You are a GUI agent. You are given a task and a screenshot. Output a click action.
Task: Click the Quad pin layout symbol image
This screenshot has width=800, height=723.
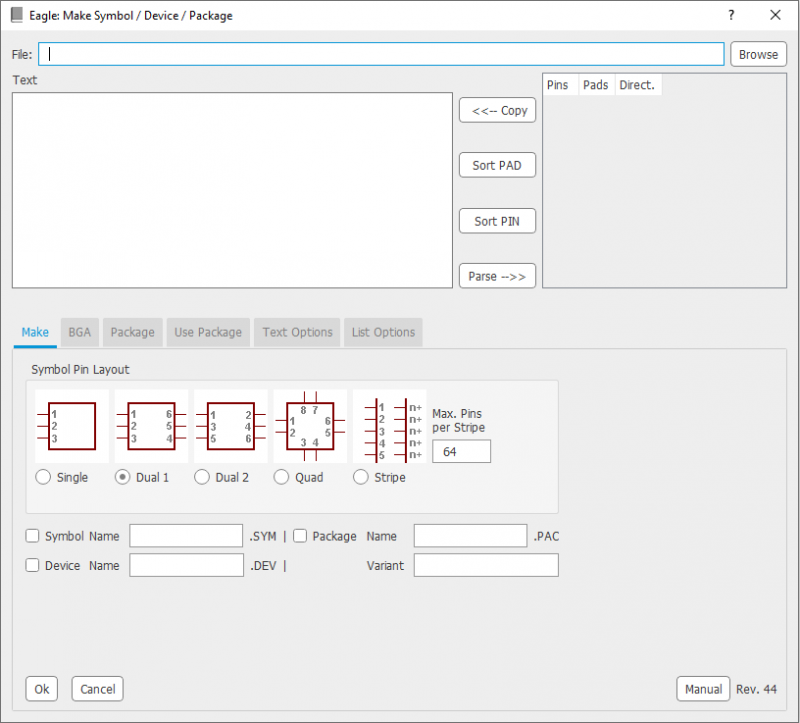tap(310, 427)
